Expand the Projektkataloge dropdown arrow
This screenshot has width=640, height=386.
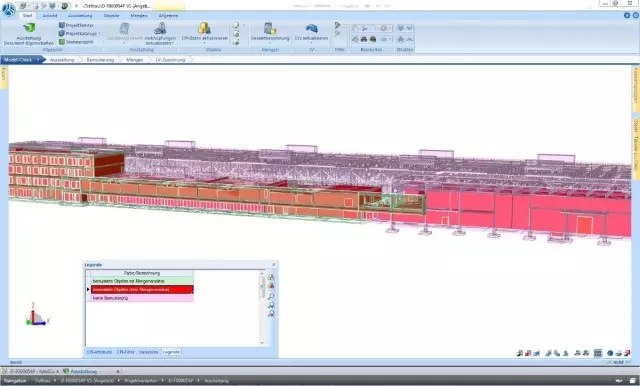tap(100, 33)
